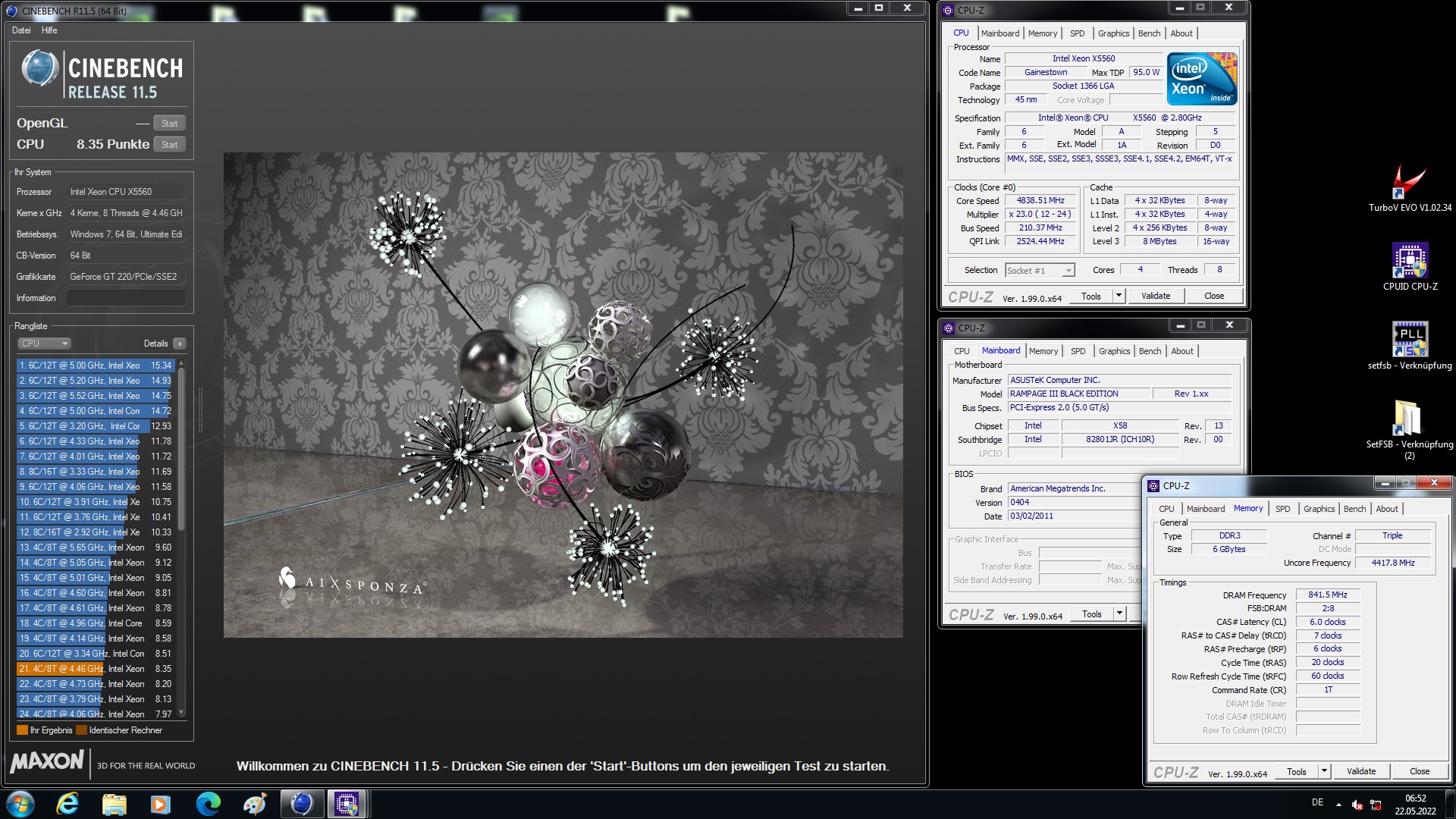Show hidden tray icons arrow
Screen dimensions: 1456x819
[1338, 804]
